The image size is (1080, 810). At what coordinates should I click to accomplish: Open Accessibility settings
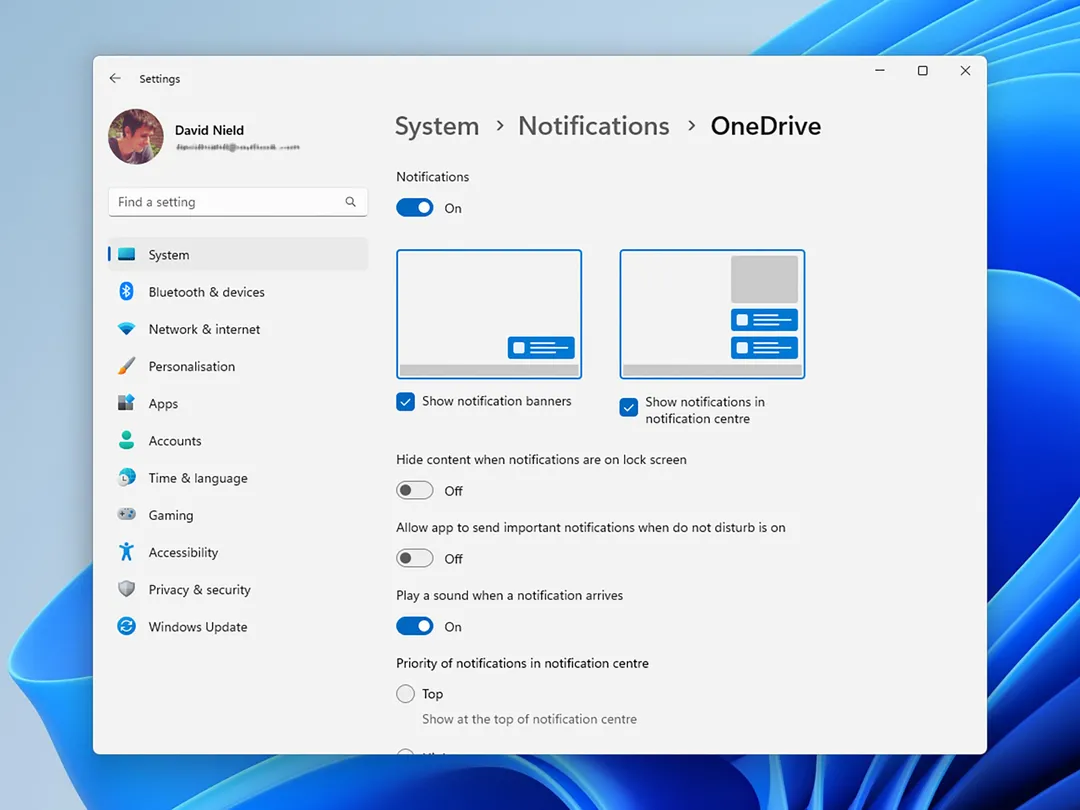[x=238, y=552]
